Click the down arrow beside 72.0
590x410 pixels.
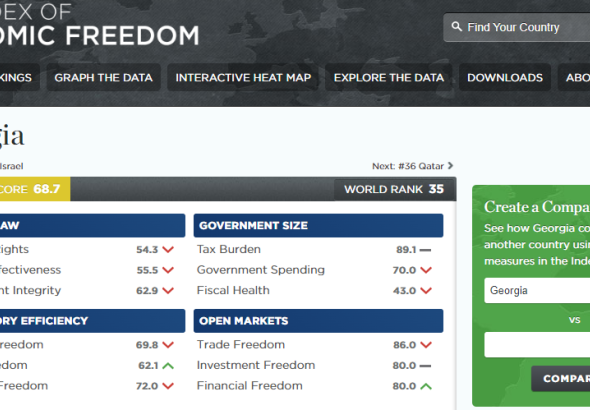pyautogui.click(x=168, y=386)
